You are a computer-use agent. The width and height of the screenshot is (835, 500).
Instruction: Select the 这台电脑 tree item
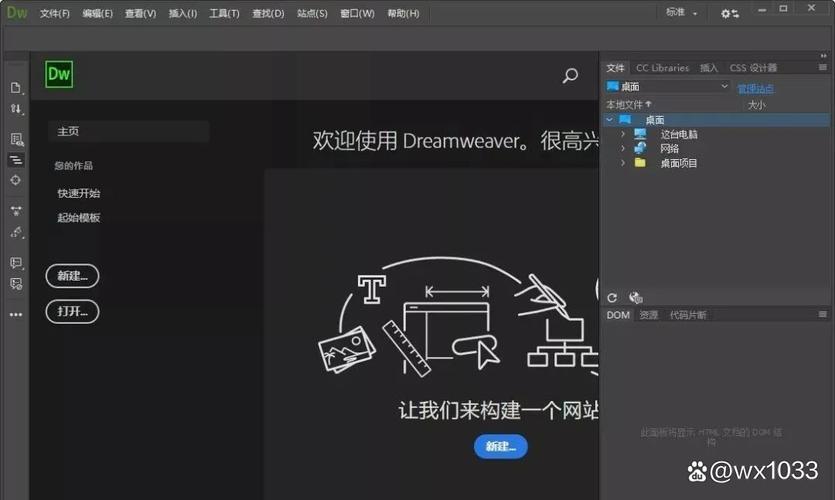[x=678, y=134]
